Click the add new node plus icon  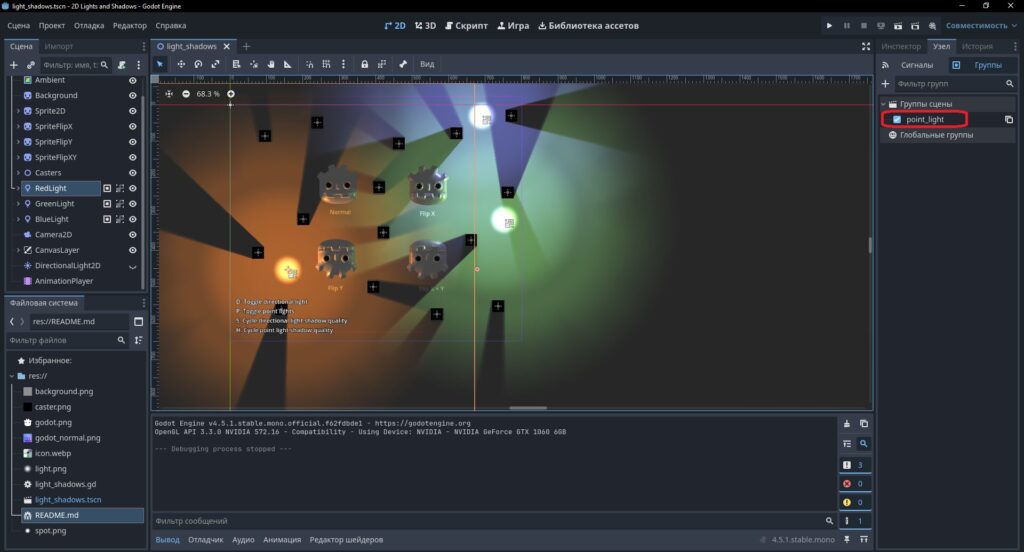coord(13,65)
